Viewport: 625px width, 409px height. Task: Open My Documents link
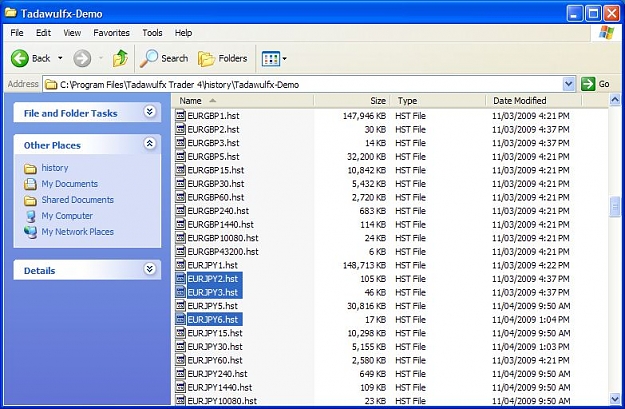[70, 184]
